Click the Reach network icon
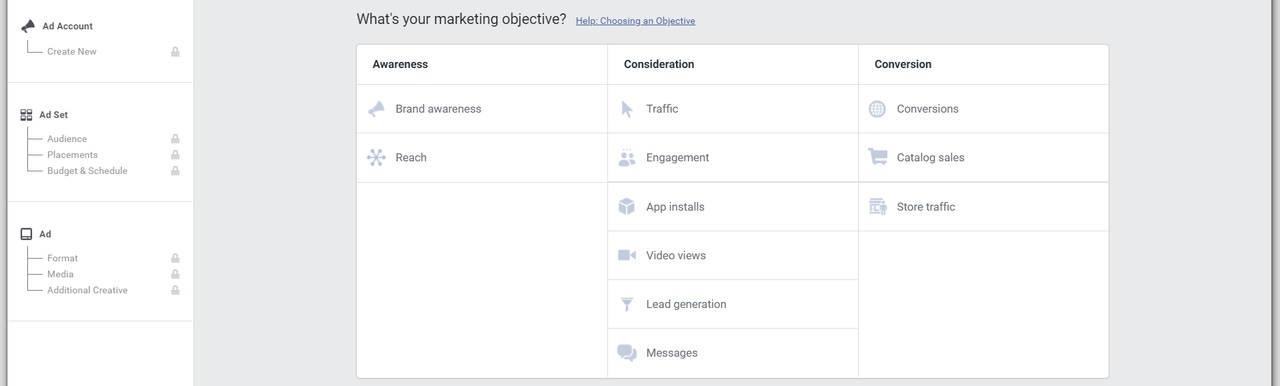1280x386 pixels. tap(376, 158)
